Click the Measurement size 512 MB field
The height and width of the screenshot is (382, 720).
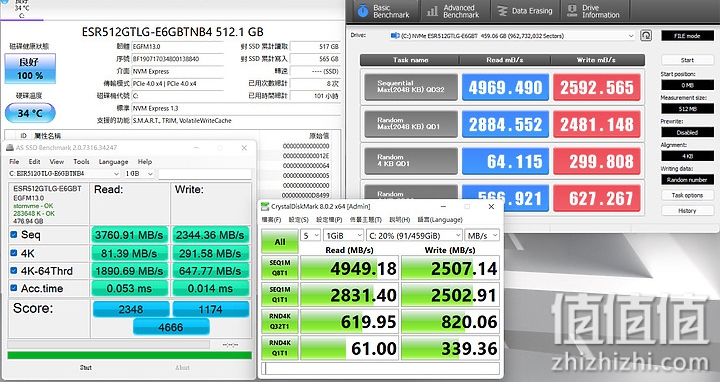[687, 109]
